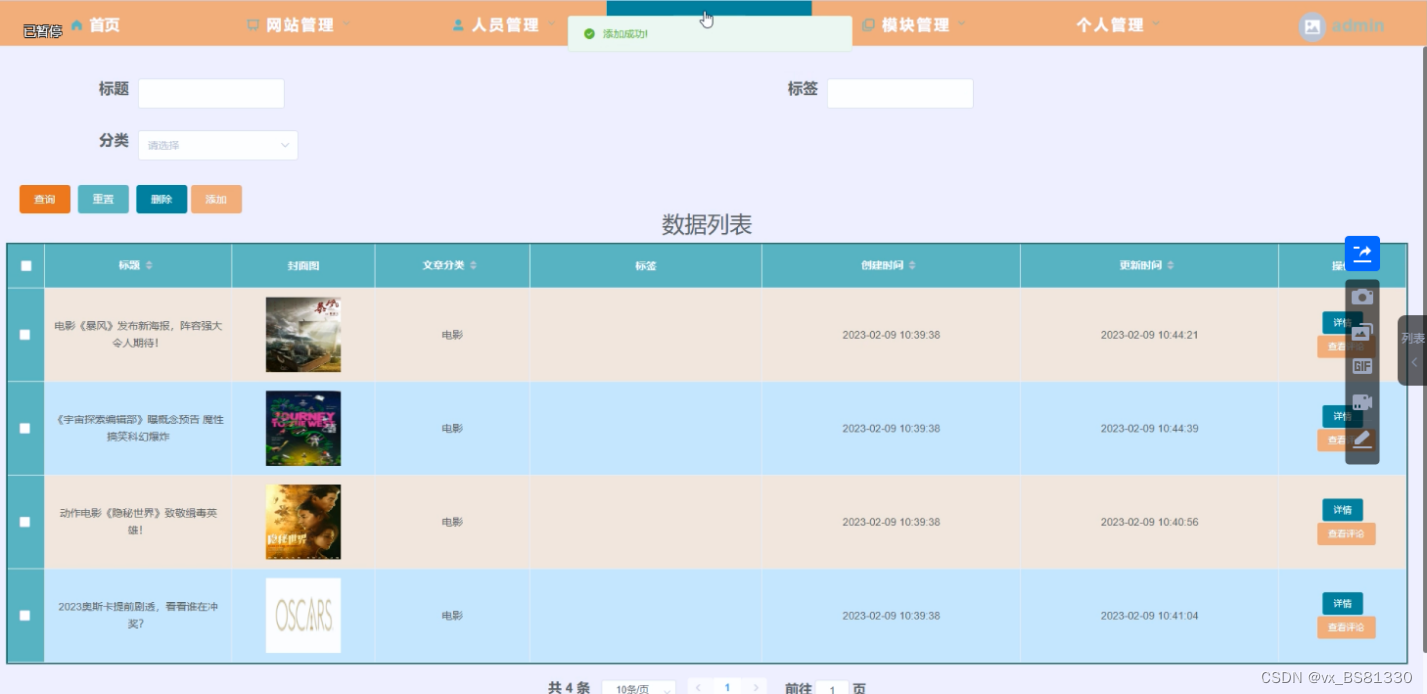
Task: Click the highlighted teal active menu tab
Action: click(709, 8)
